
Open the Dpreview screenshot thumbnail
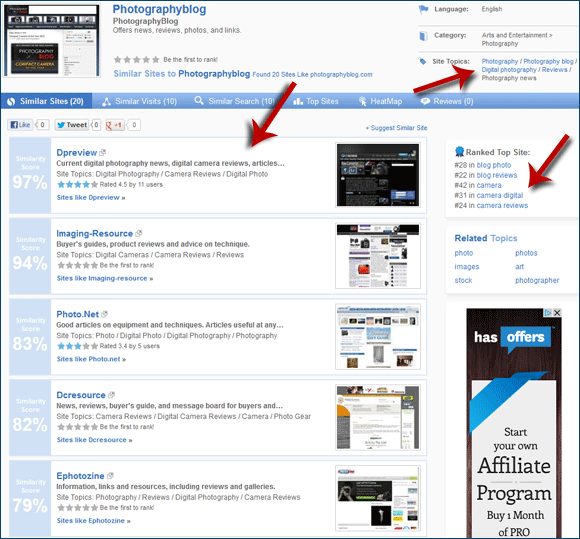pos(378,175)
